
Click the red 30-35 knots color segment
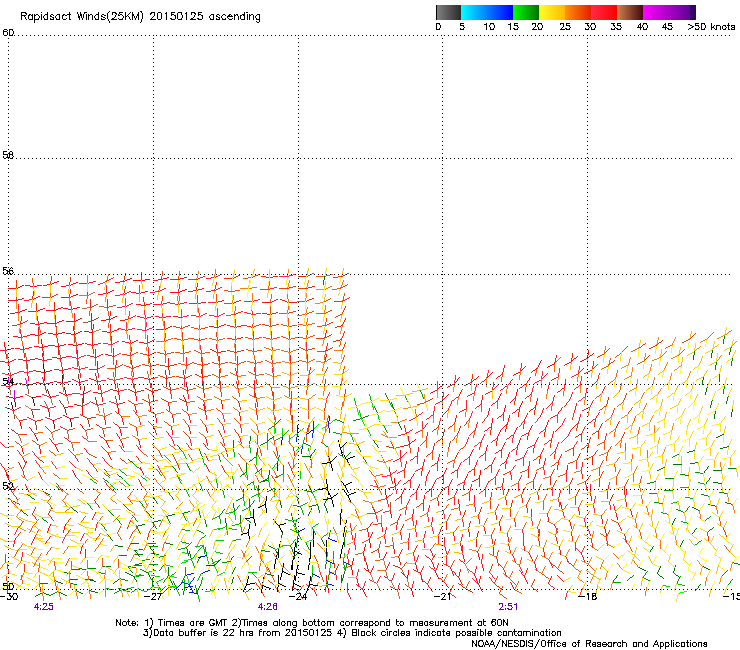(x=604, y=12)
